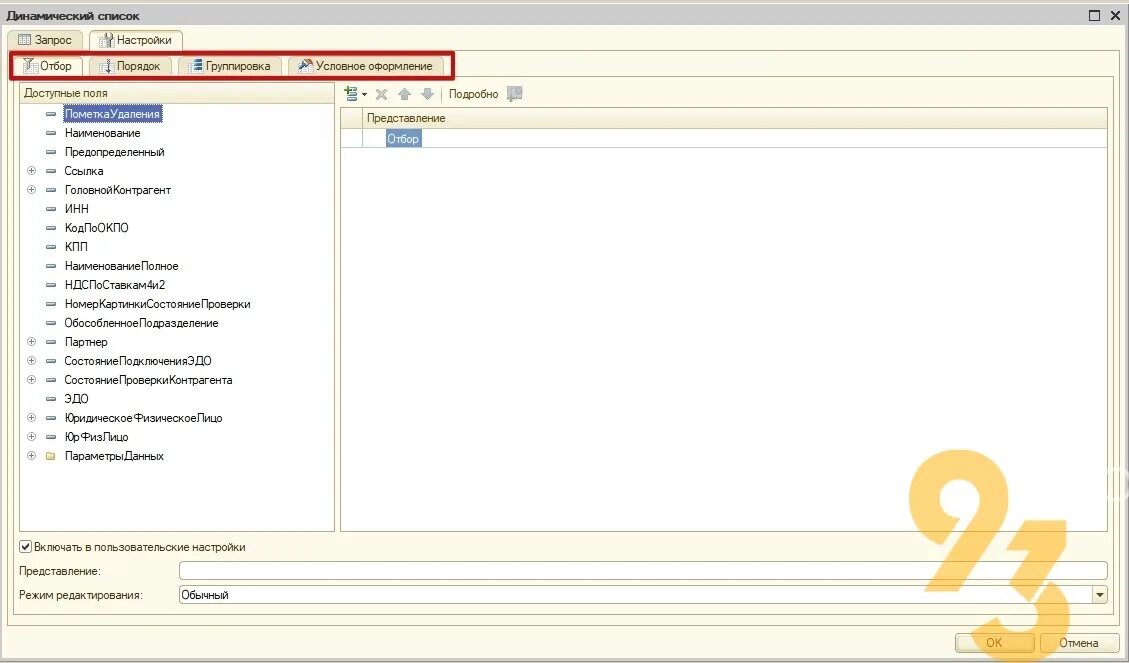Open the Условное оформление tab

366,66
